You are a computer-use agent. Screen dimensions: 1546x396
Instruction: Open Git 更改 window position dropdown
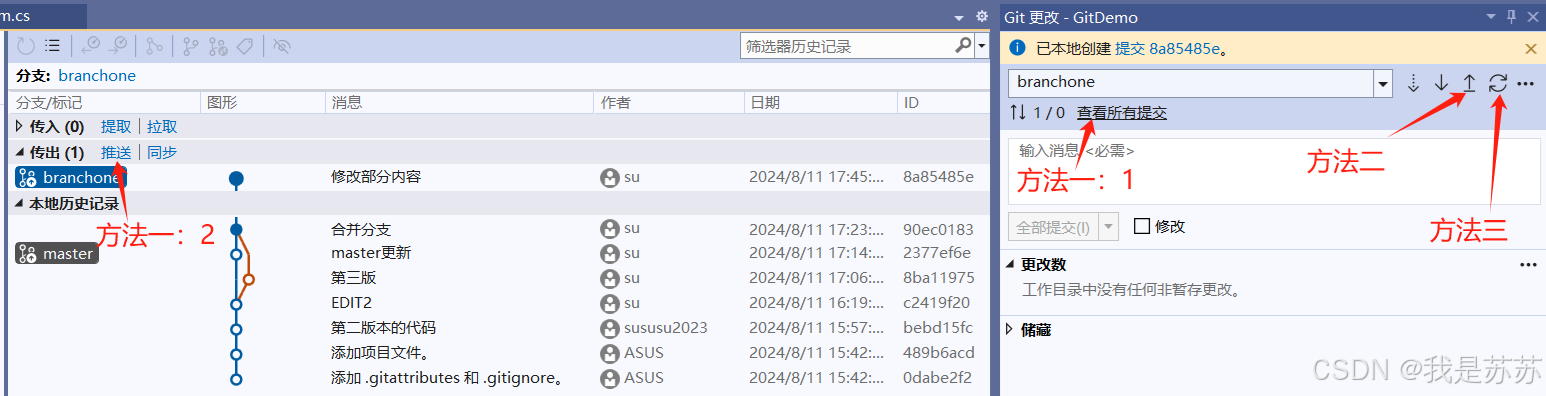tap(1492, 17)
